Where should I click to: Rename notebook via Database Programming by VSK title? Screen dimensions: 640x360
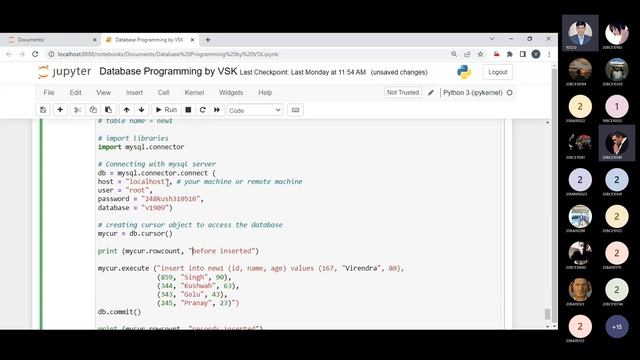[168, 71]
